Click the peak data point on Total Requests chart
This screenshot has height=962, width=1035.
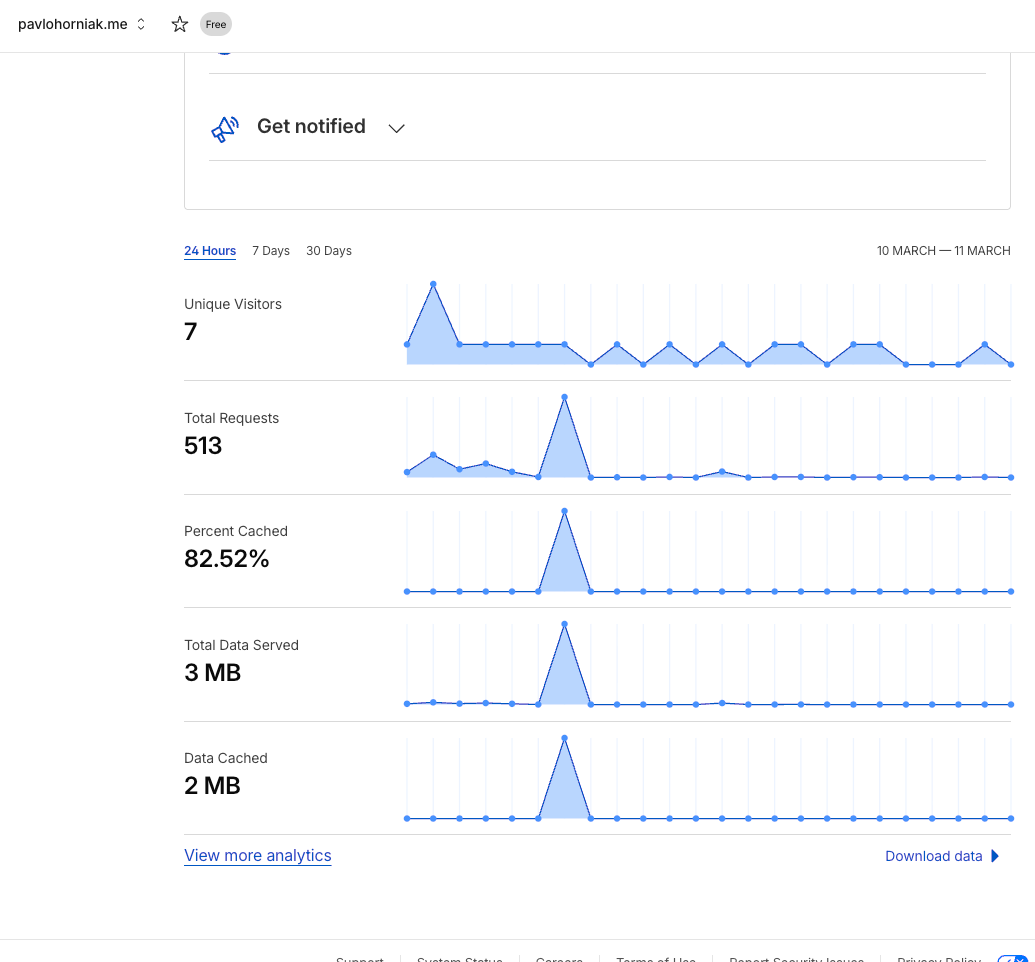[564, 397]
